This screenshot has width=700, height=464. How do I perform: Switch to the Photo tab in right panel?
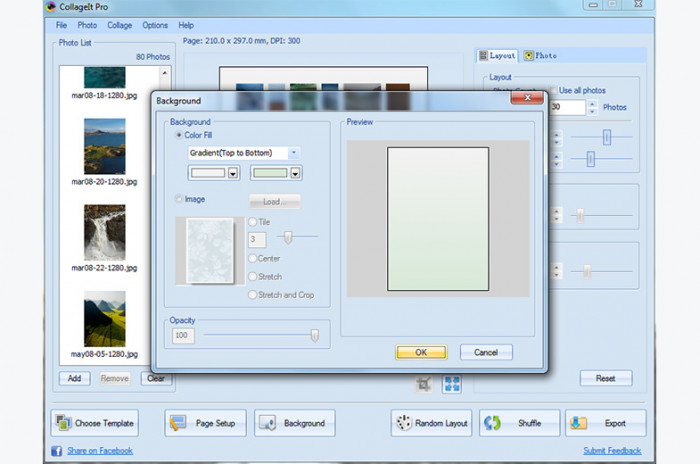pos(541,55)
